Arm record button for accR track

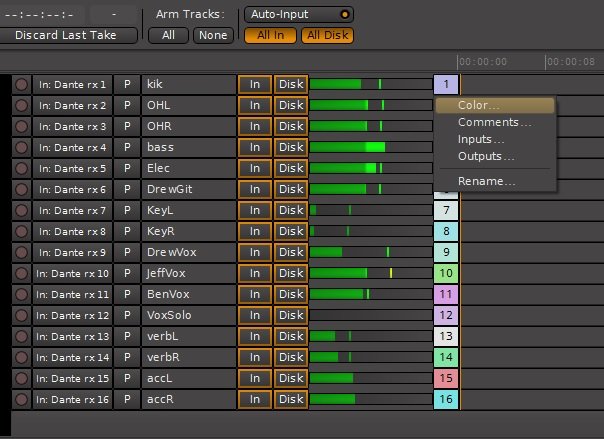coord(21,399)
